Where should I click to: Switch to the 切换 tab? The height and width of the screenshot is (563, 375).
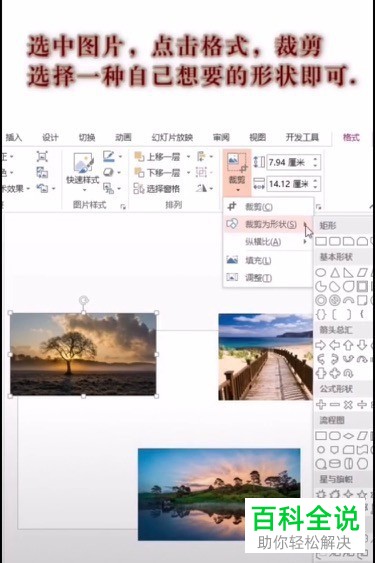coord(87,138)
